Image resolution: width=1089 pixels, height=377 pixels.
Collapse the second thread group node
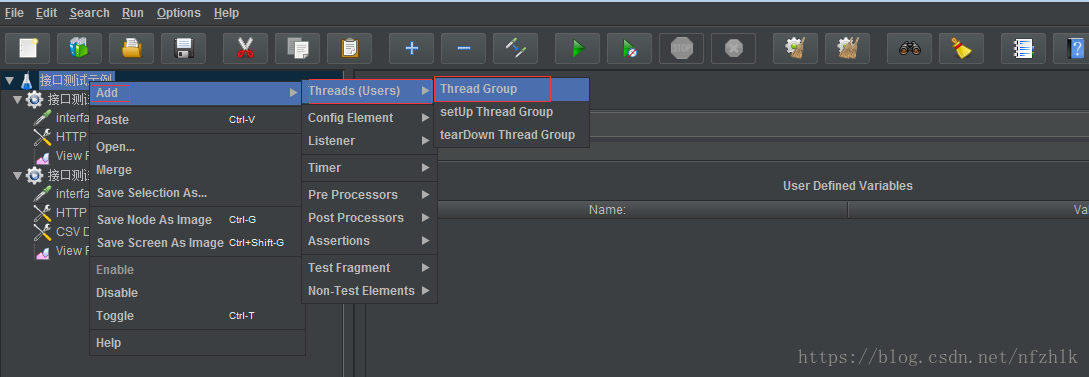(17, 176)
